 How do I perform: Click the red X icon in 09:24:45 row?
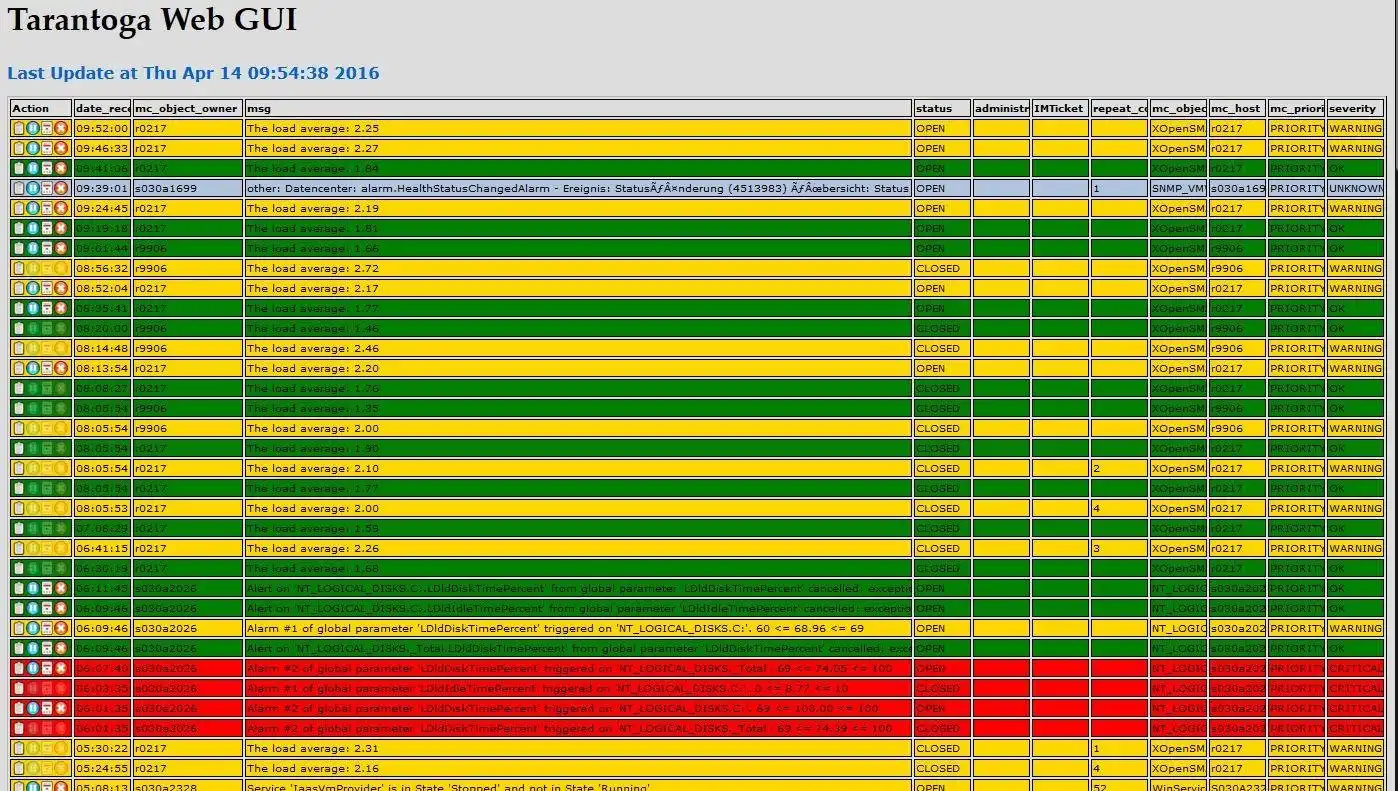61,208
